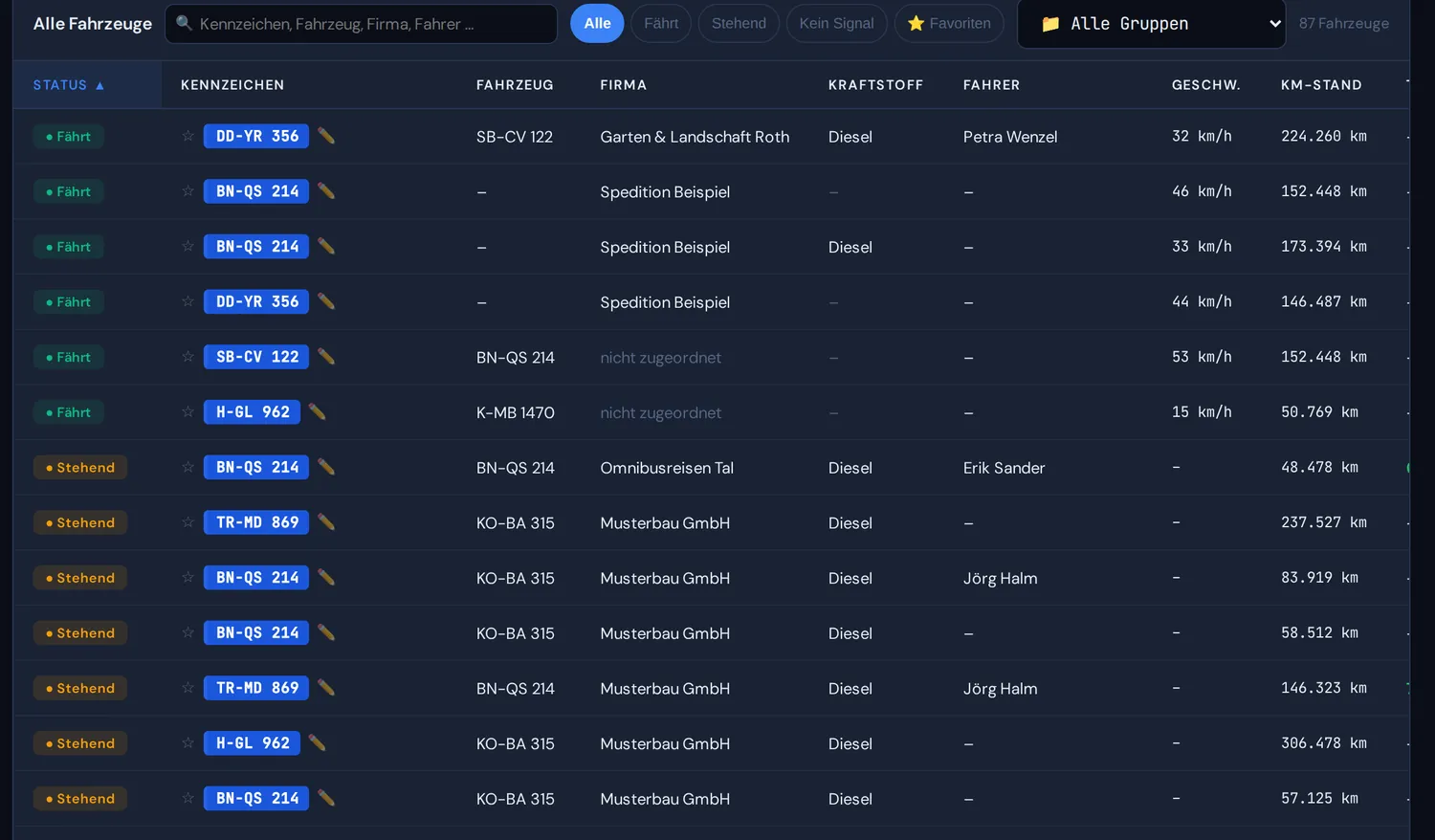This screenshot has width=1435, height=840.
Task: Show vehicles with Kein Signal
Action: (x=836, y=23)
